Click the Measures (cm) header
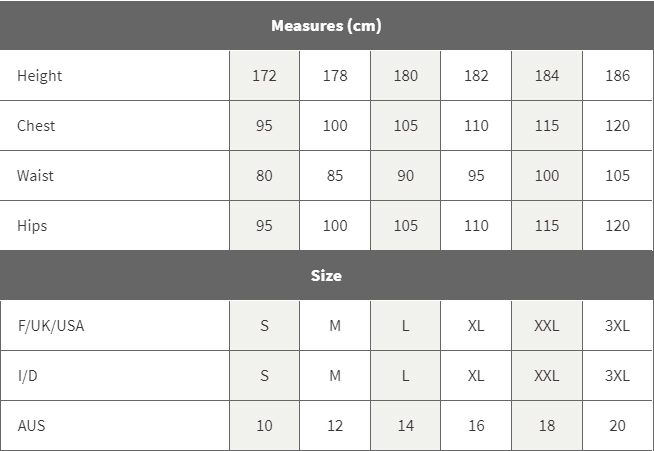Viewport: 654px width, 451px height. click(326, 26)
